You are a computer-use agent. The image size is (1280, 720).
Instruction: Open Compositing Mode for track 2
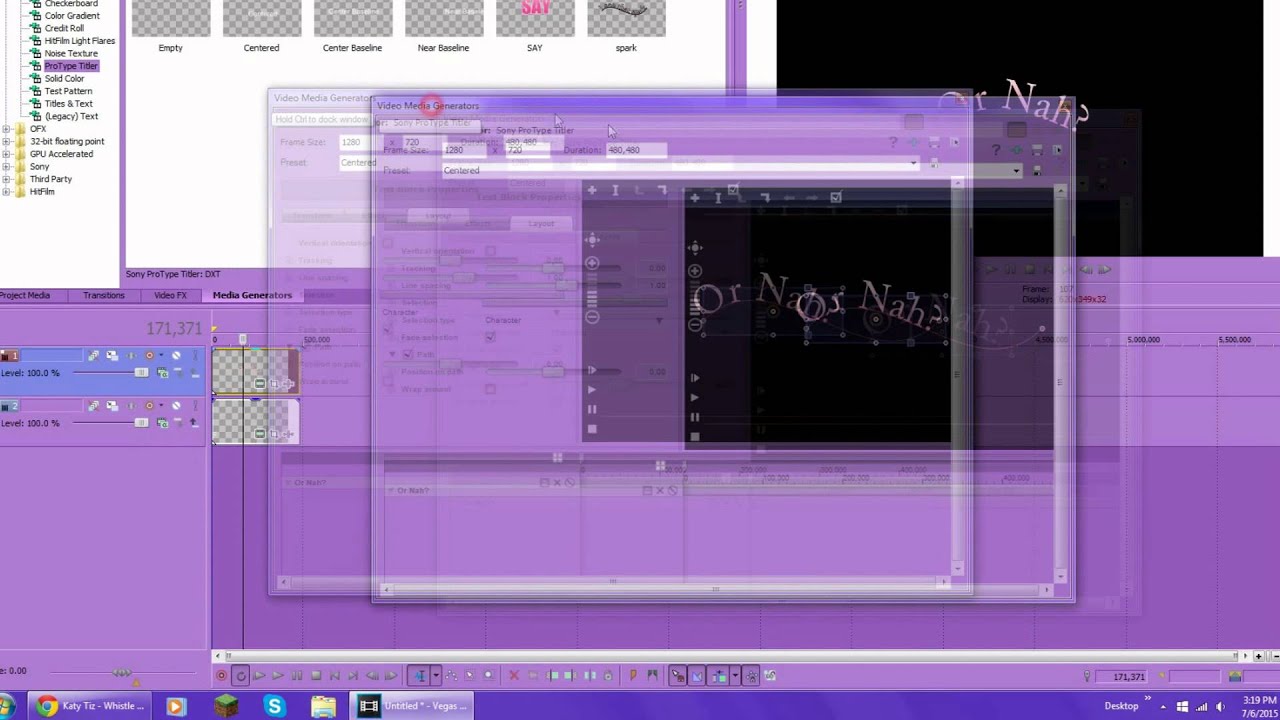click(x=162, y=422)
